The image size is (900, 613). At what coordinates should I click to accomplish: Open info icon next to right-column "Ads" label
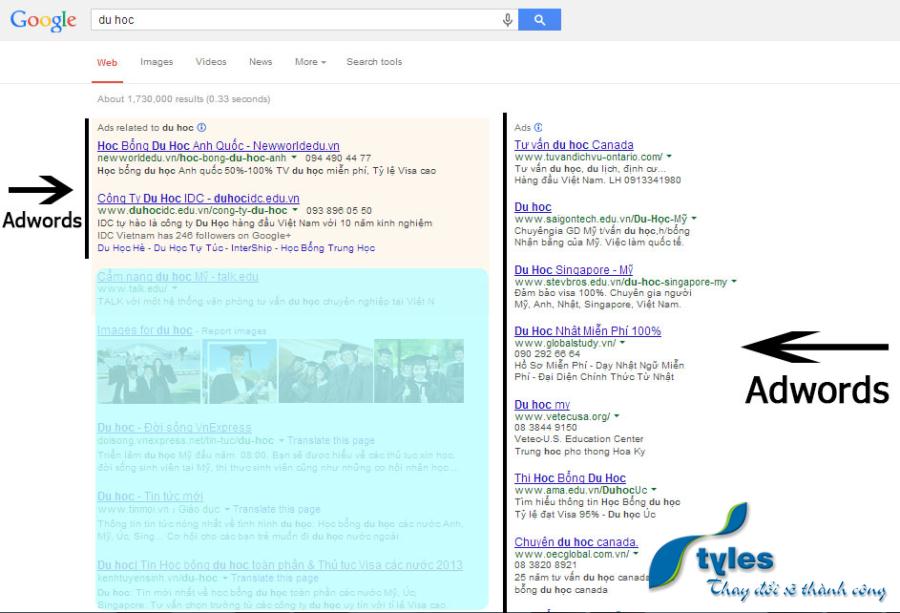point(538,127)
